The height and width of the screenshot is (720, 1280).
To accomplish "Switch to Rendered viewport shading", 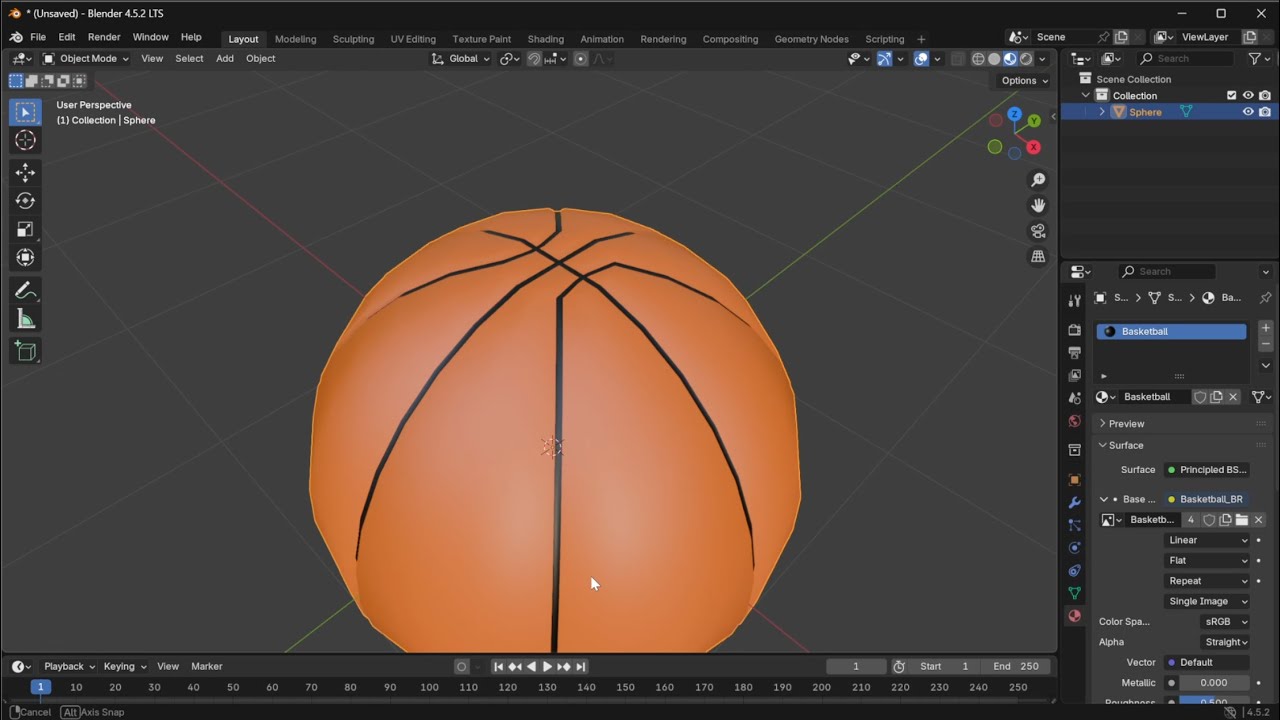I will tap(1026, 58).
